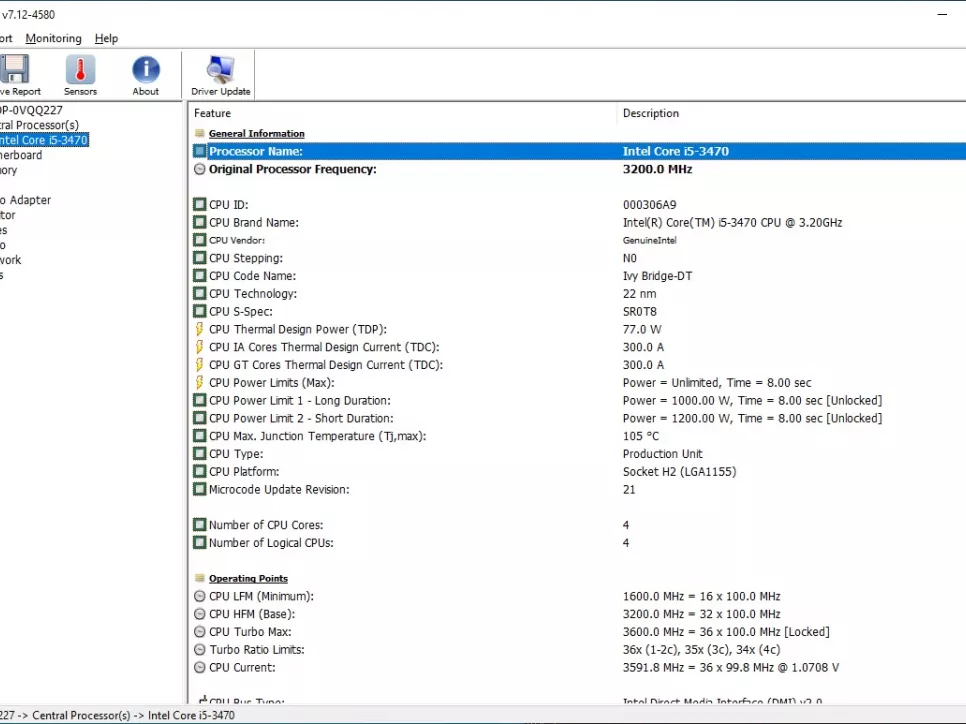Image resolution: width=966 pixels, height=724 pixels.
Task: Click the chip icon beside Processor Name
Action: (200, 151)
